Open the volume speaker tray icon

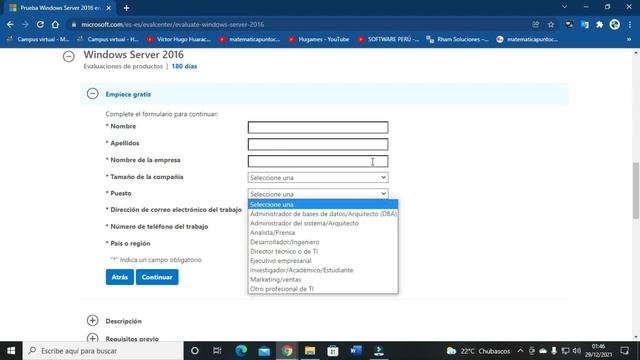point(577,351)
